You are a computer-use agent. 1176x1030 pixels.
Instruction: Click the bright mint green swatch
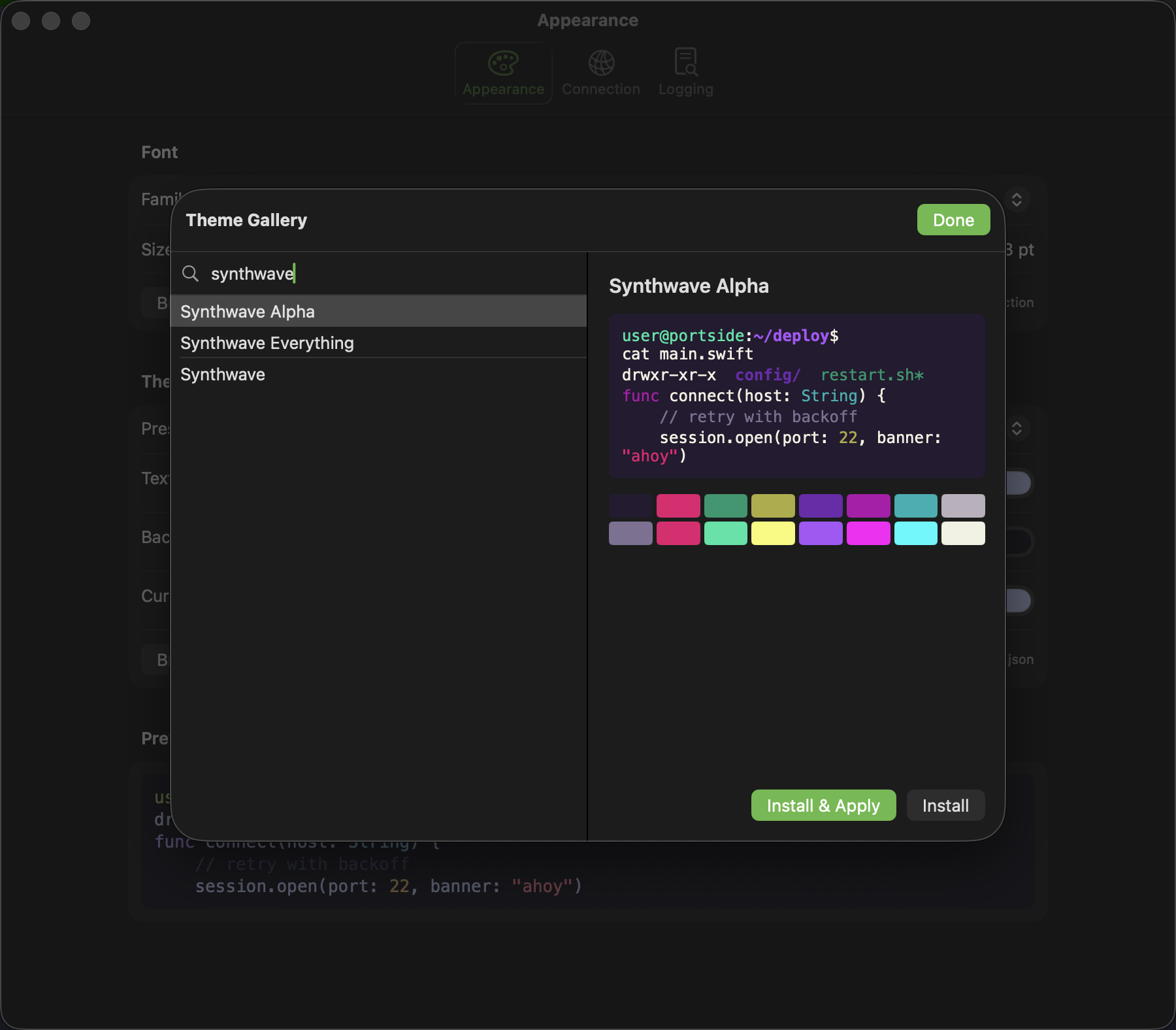click(x=726, y=533)
